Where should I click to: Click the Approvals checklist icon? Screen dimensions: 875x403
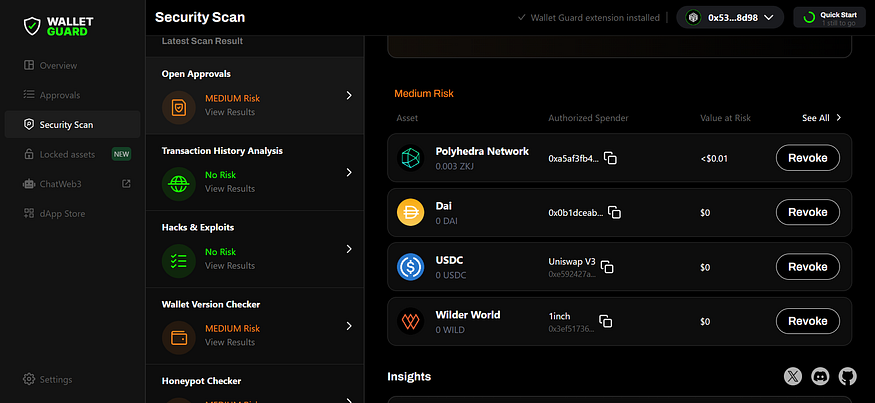click(x=29, y=95)
